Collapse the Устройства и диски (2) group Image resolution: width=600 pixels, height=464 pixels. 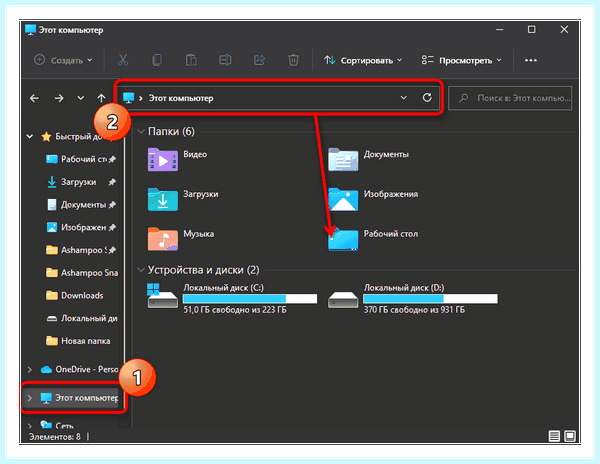(141, 270)
